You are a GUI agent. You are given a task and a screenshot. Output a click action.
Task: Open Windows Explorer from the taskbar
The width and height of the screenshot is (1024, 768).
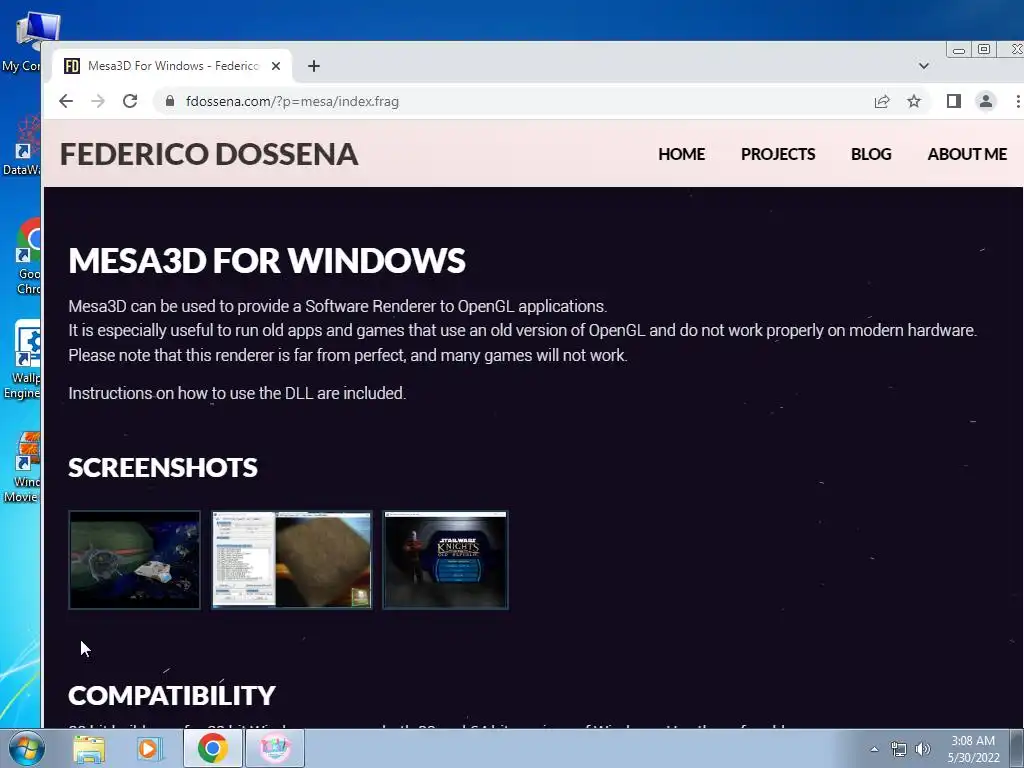click(89, 748)
